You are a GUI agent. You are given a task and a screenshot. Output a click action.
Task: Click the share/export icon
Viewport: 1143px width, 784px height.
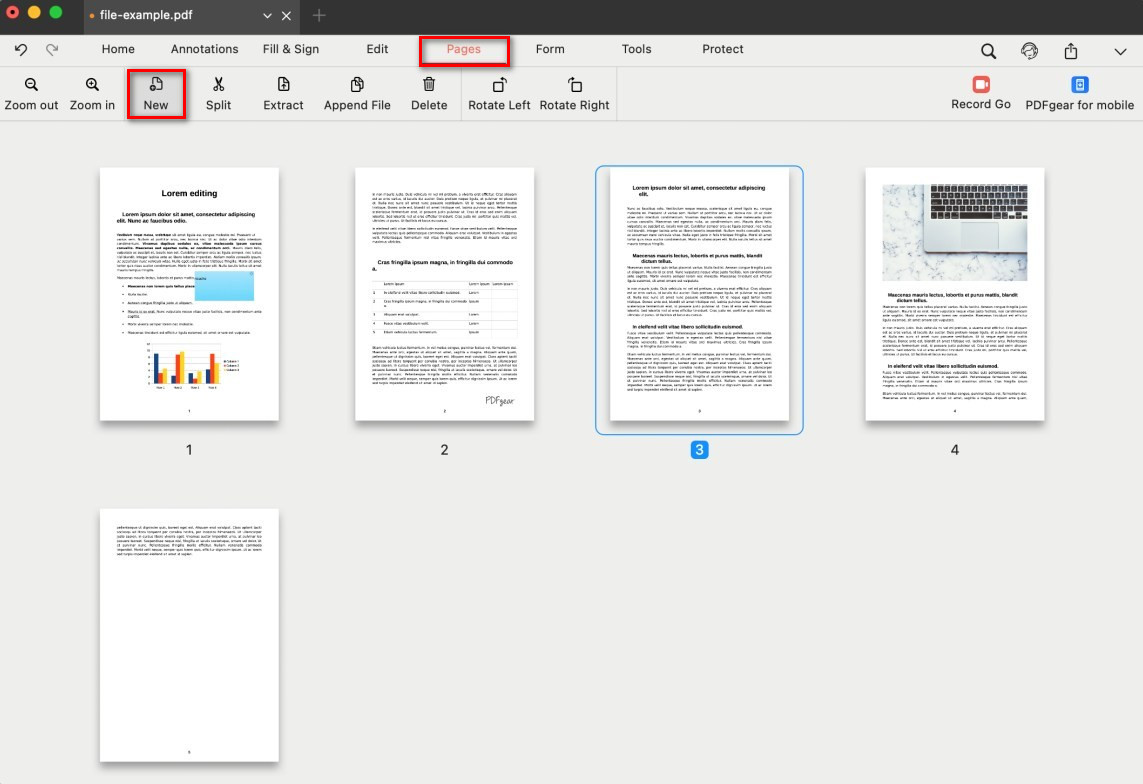(x=1071, y=51)
